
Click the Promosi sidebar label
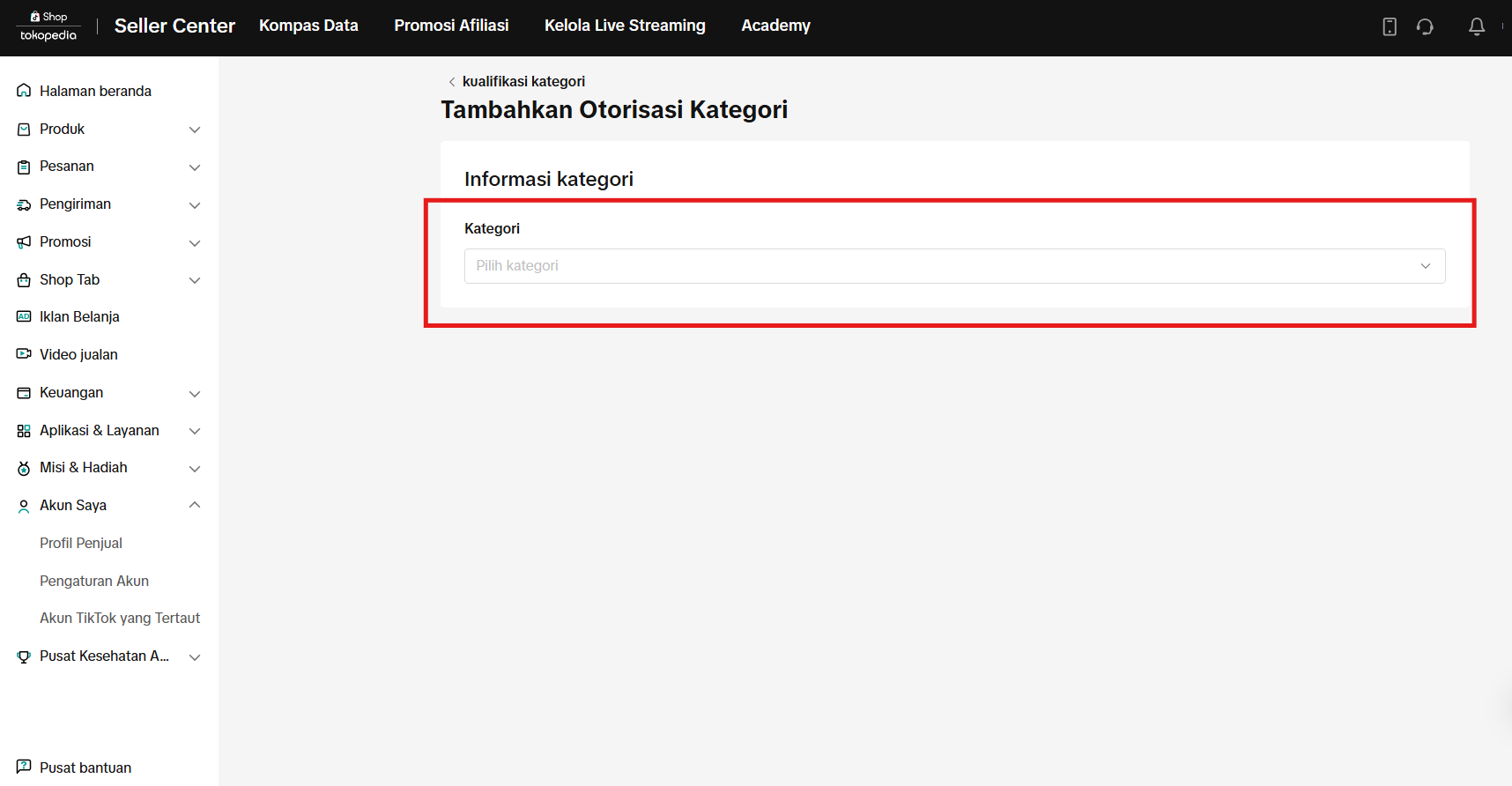tap(65, 242)
